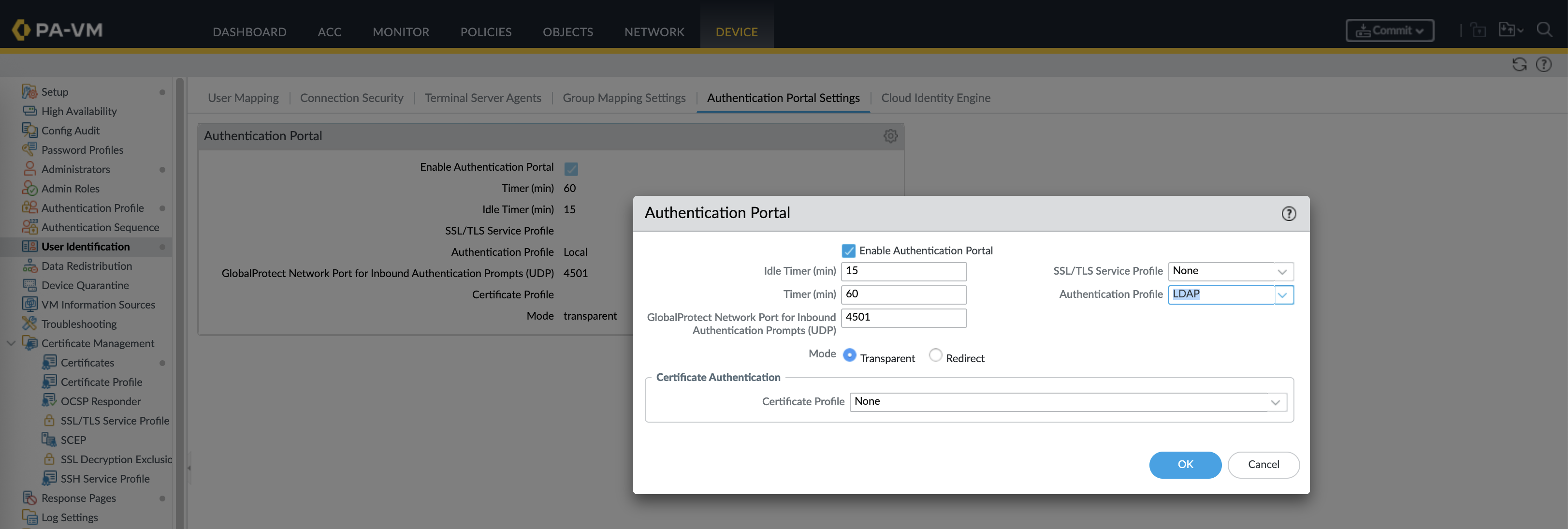The height and width of the screenshot is (529, 1568).
Task: Select the Transparent mode radio button
Action: pyautogui.click(x=849, y=355)
